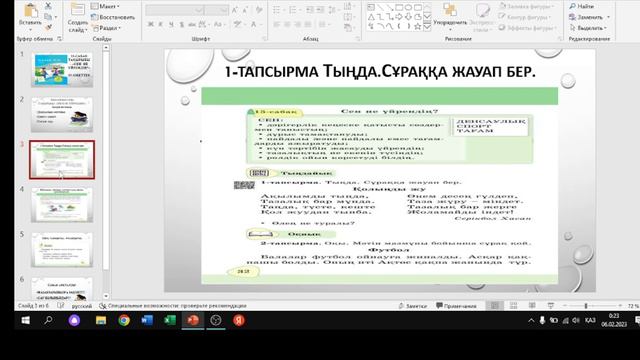Click the русский language indicator
The width and height of the screenshot is (640, 360).
coord(82,306)
